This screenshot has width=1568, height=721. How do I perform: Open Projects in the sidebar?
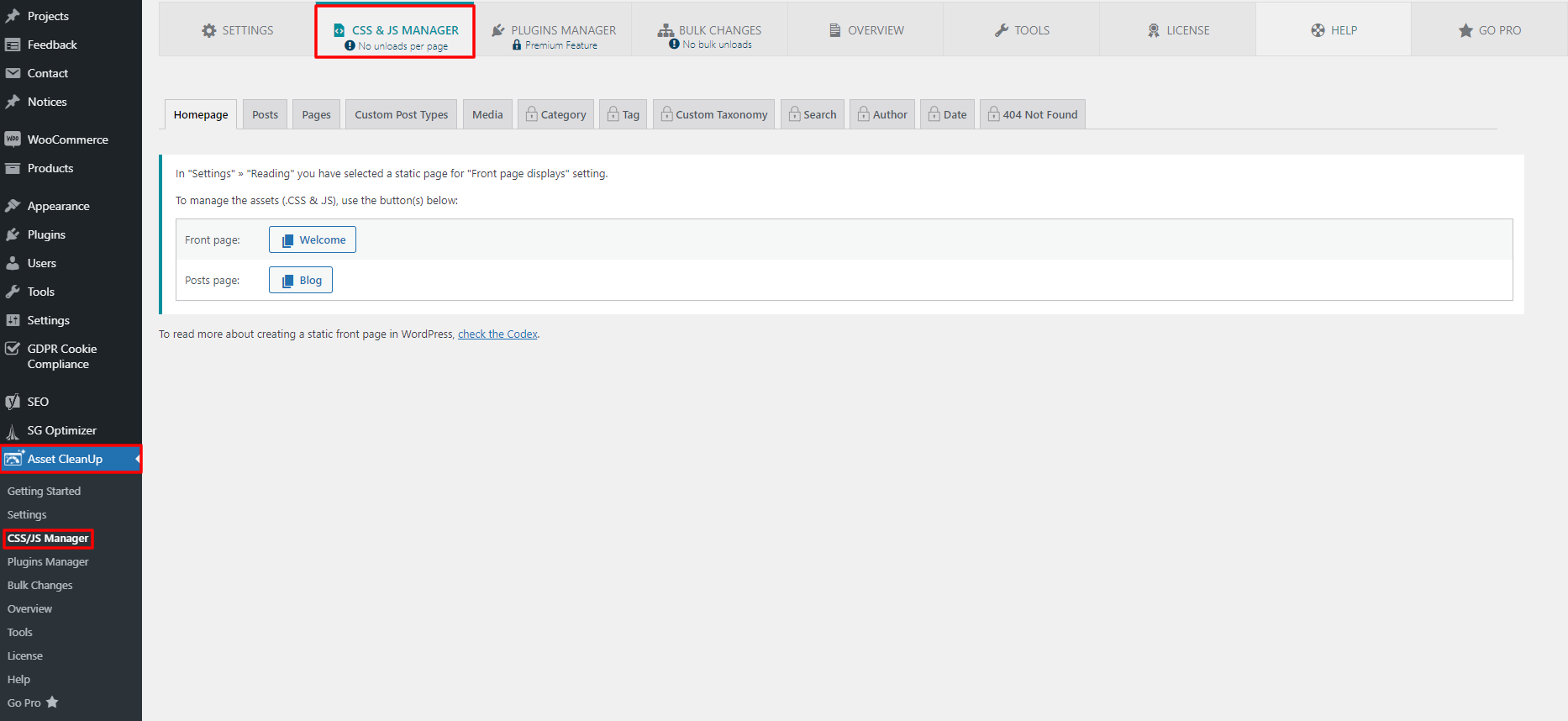coord(48,16)
